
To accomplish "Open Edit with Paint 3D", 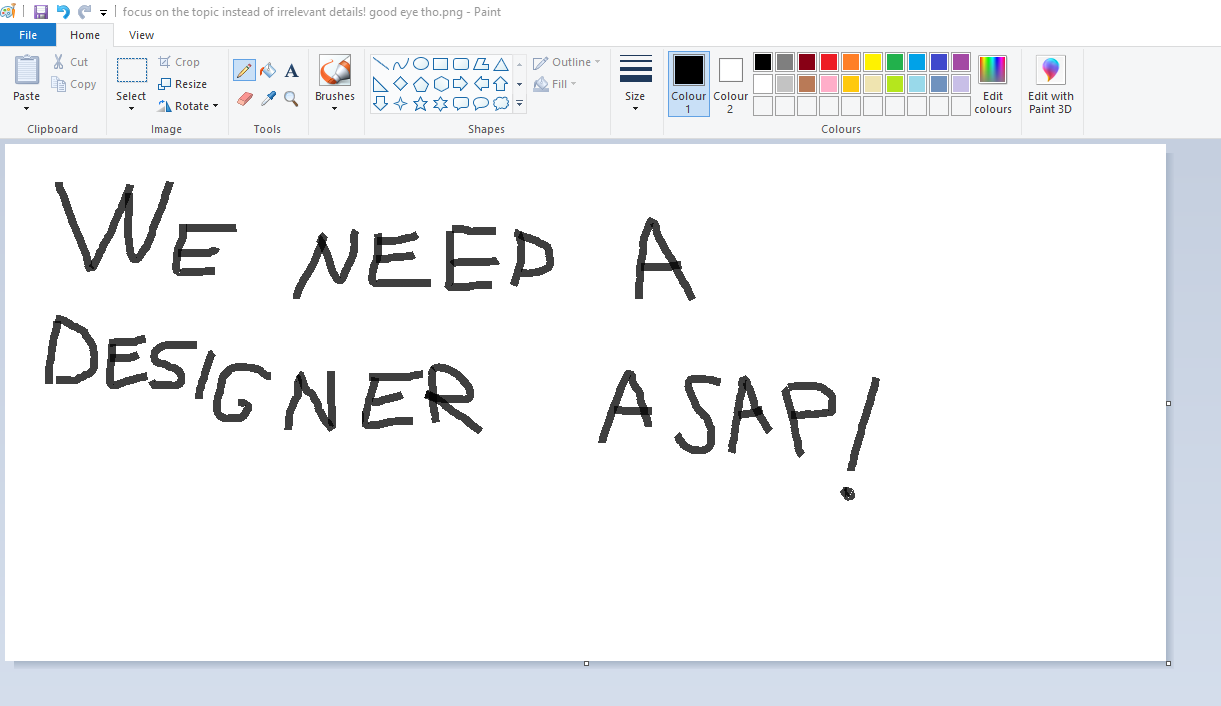I will 1051,84.
